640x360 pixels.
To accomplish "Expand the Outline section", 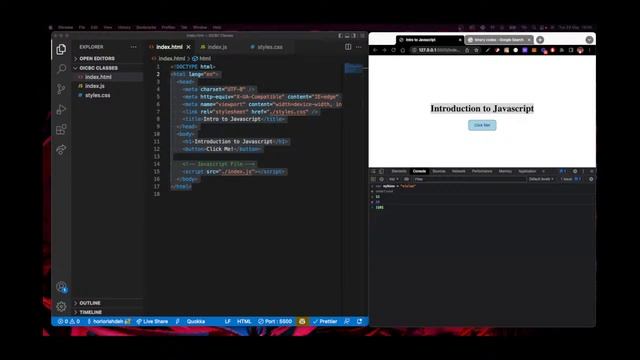I will pyautogui.click(x=90, y=303).
